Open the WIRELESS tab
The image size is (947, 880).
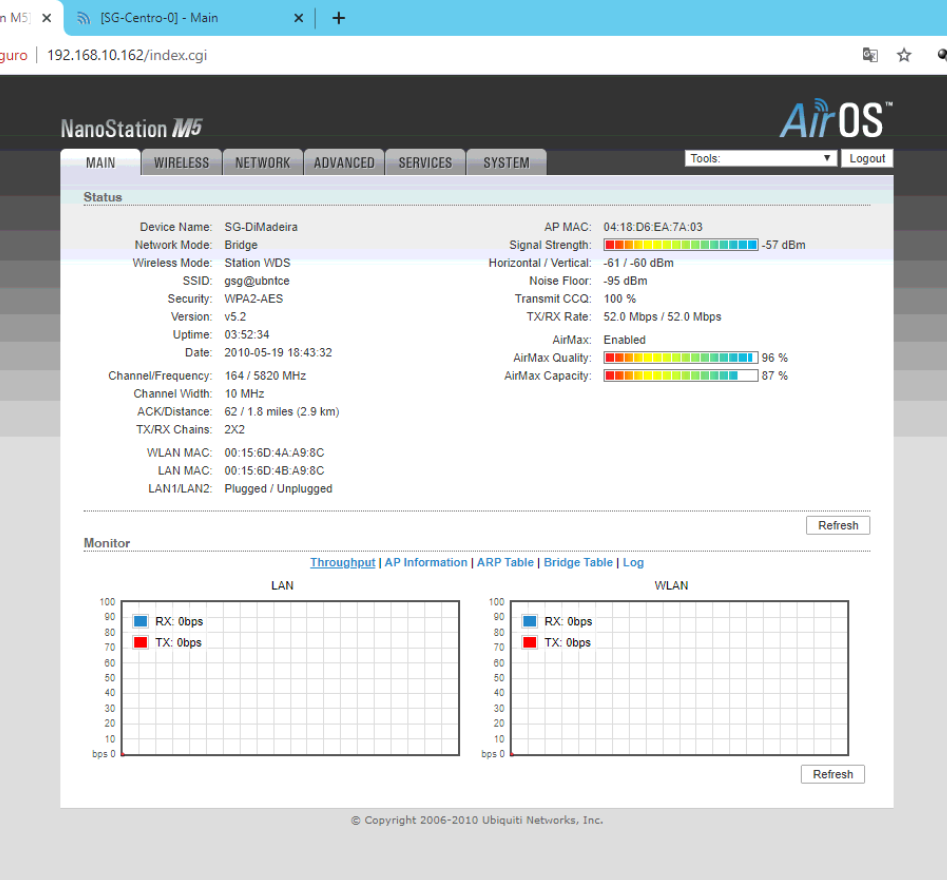pyautogui.click(x=181, y=162)
